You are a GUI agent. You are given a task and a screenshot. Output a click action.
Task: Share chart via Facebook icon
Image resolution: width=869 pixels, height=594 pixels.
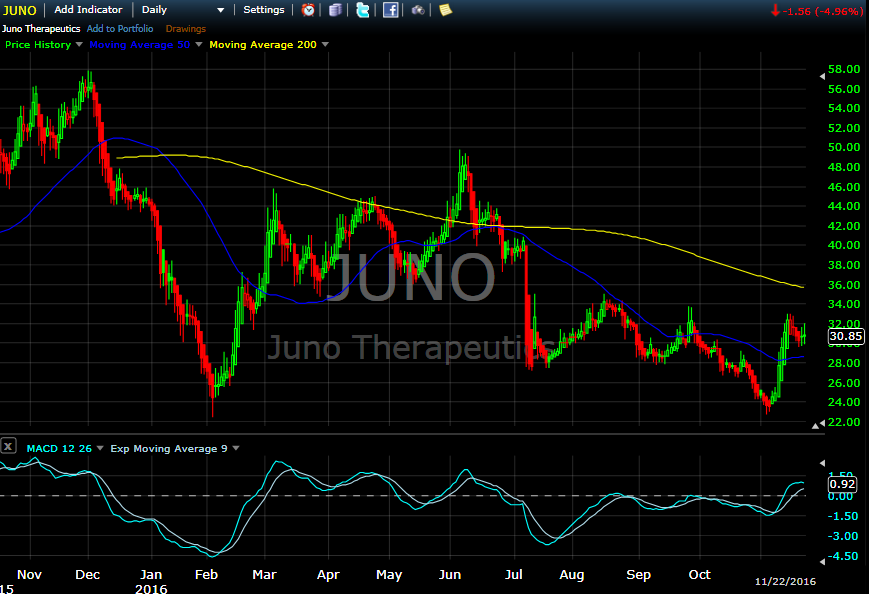point(390,10)
